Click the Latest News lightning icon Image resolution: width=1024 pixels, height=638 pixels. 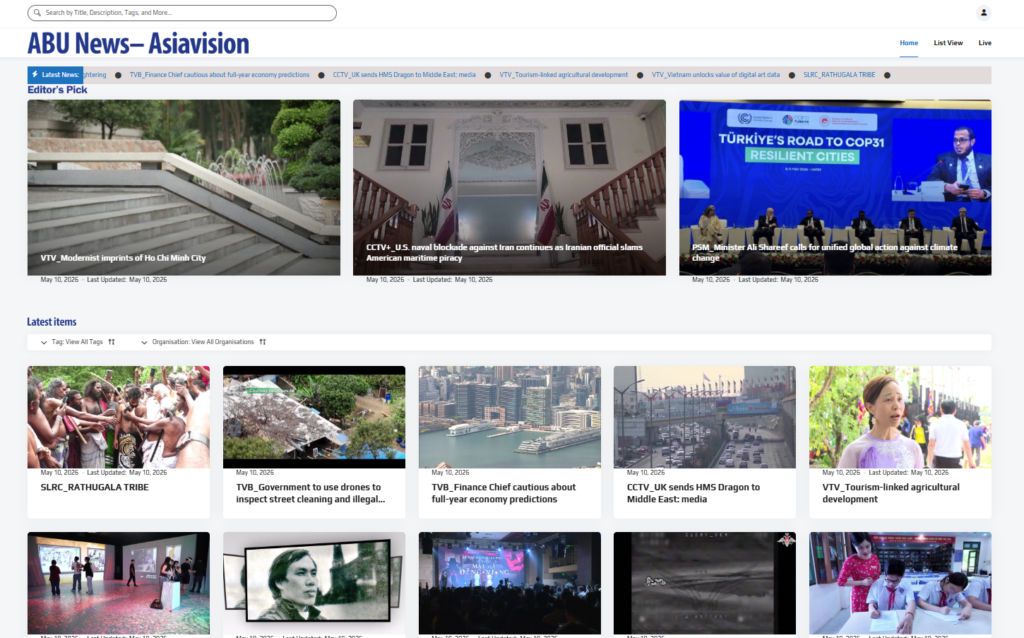pyautogui.click(x=35, y=74)
